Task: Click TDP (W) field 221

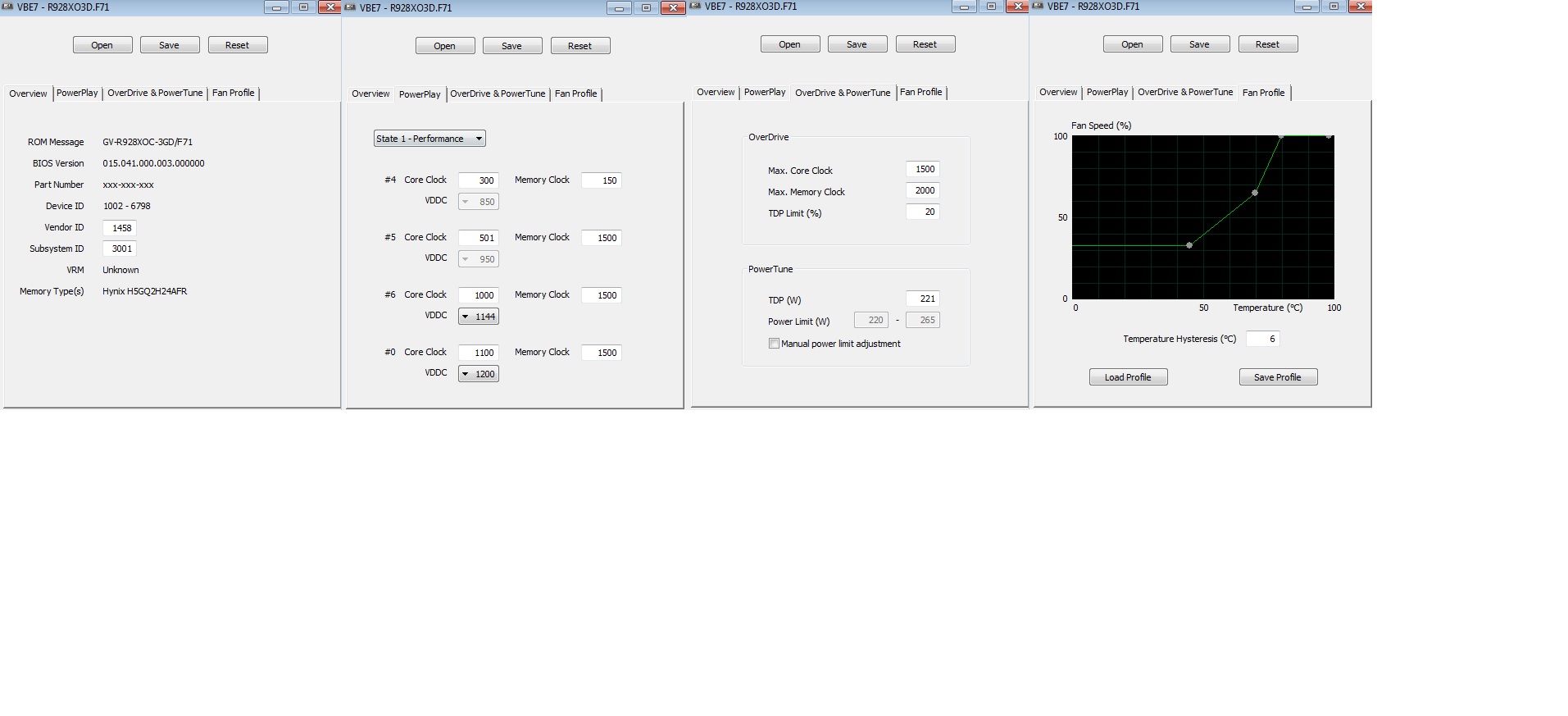Action: (923, 299)
